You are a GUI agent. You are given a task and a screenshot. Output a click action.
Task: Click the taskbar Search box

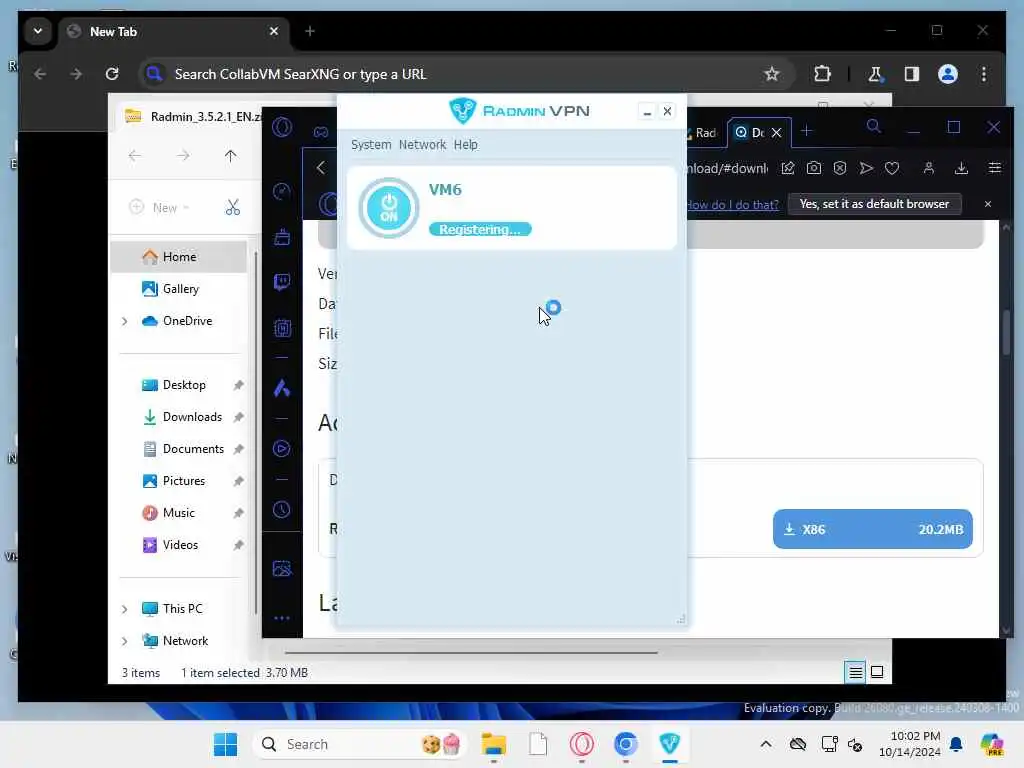click(359, 744)
